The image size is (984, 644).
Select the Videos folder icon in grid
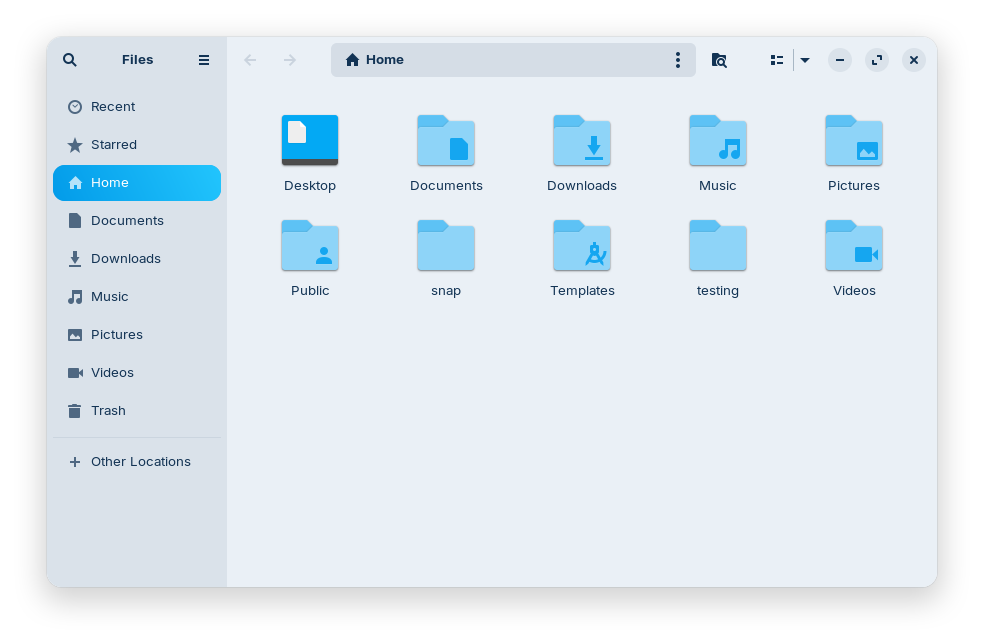click(x=854, y=245)
